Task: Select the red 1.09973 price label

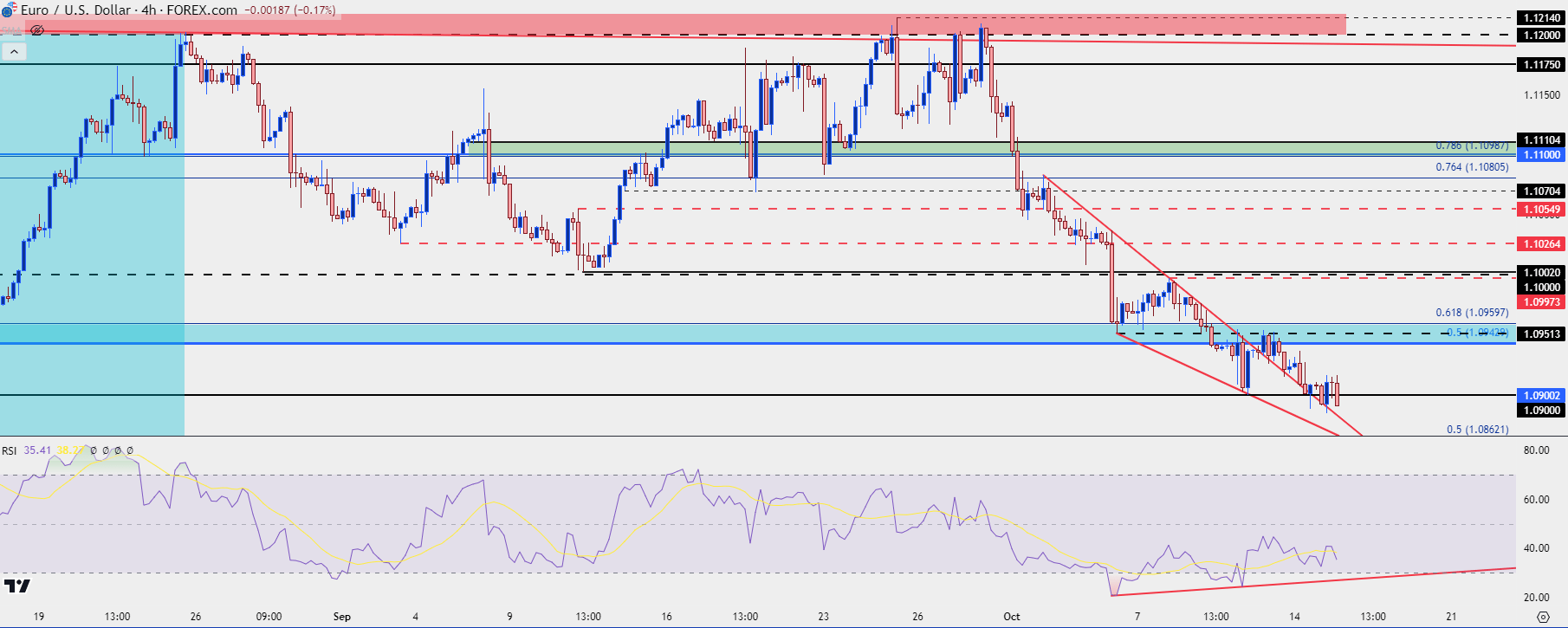Action: [1542, 301]
